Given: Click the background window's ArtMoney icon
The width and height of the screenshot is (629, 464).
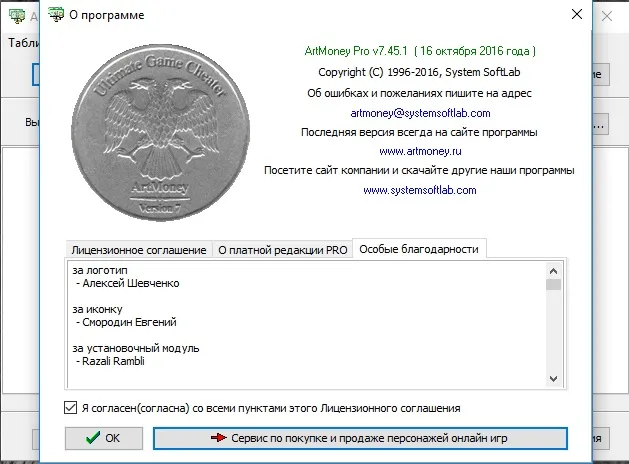Looking at the screenshot, I should [x=17, y=16].
